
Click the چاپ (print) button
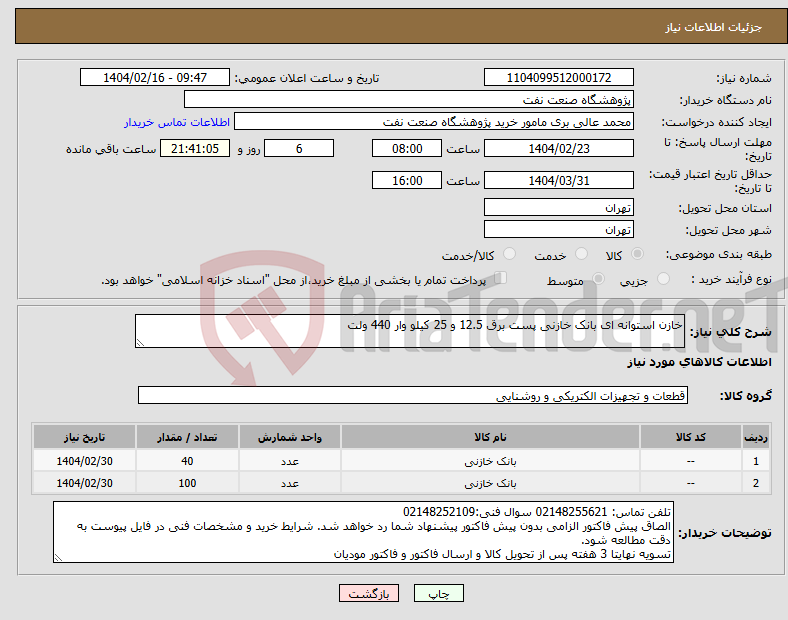pyautogui.click(x=438, y=593)
